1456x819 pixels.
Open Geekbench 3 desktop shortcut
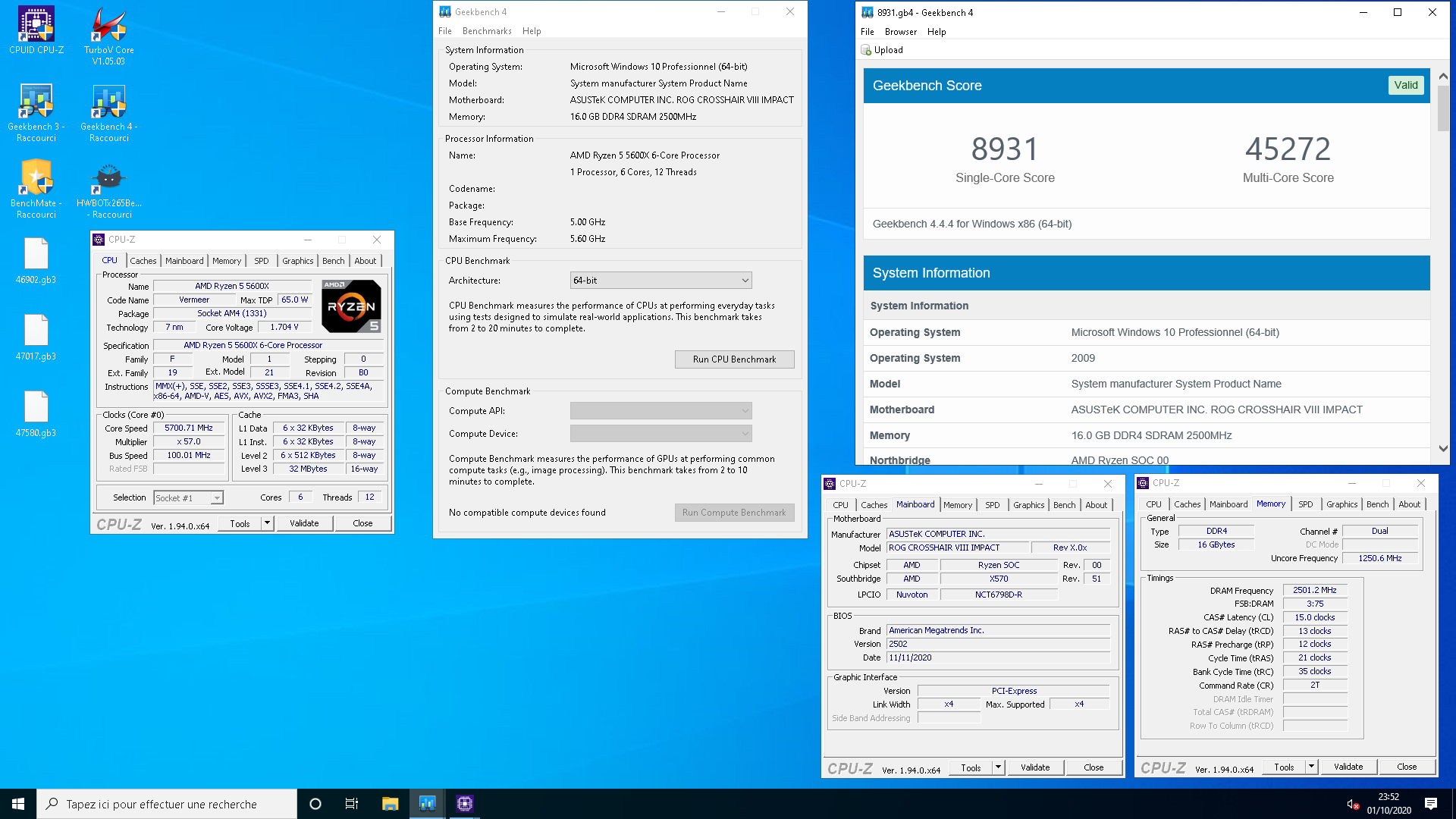click(36, 113)
